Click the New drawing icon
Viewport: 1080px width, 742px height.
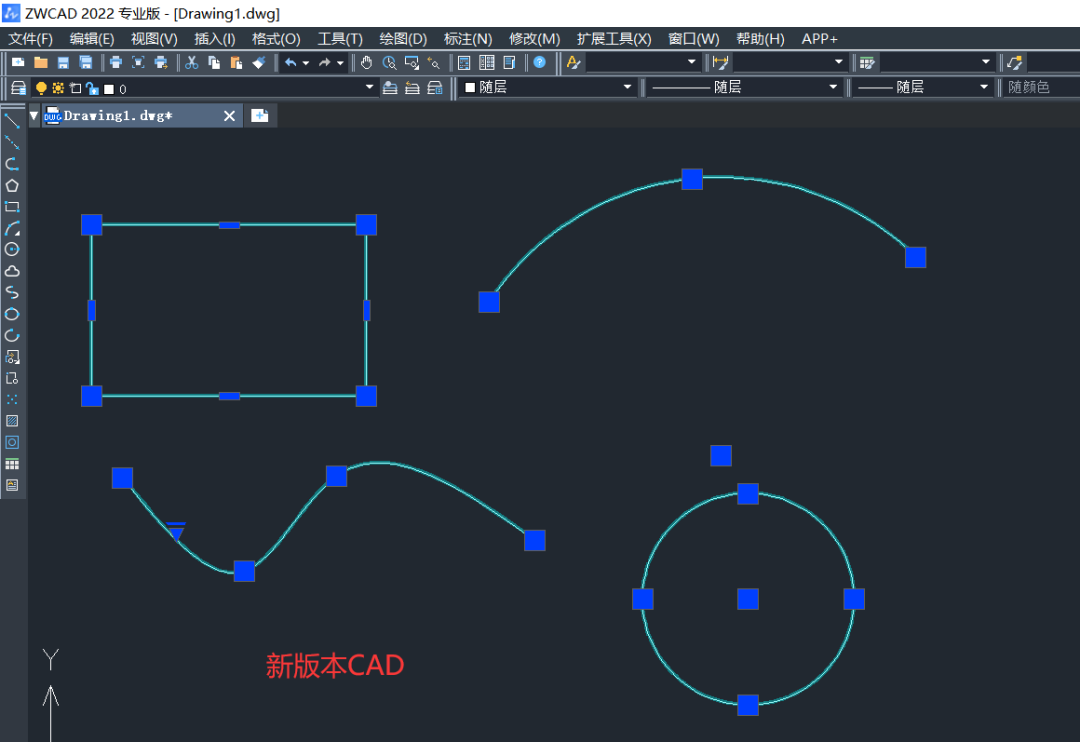tap(19, 63)
